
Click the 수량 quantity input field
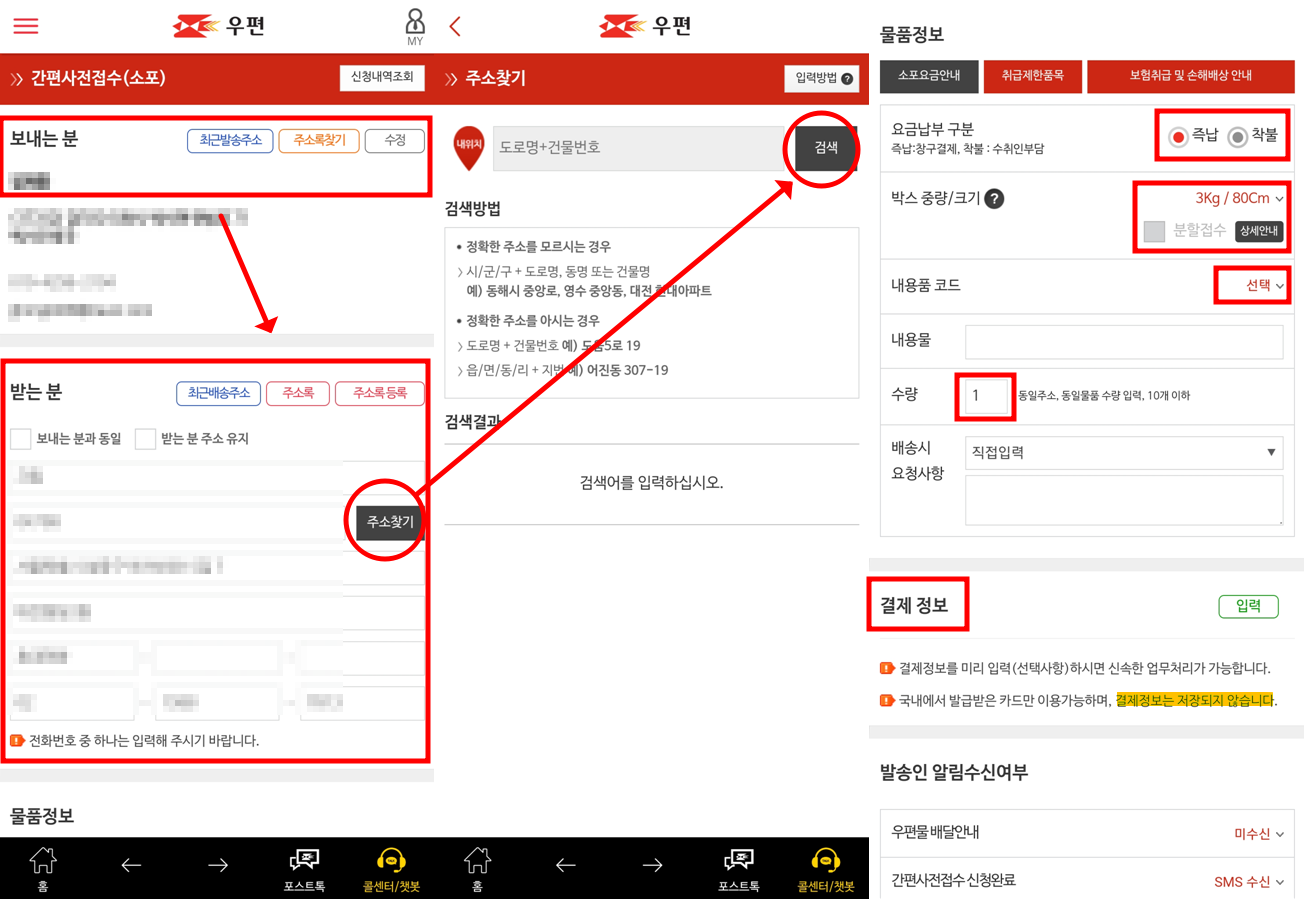(x=985, y=397)
